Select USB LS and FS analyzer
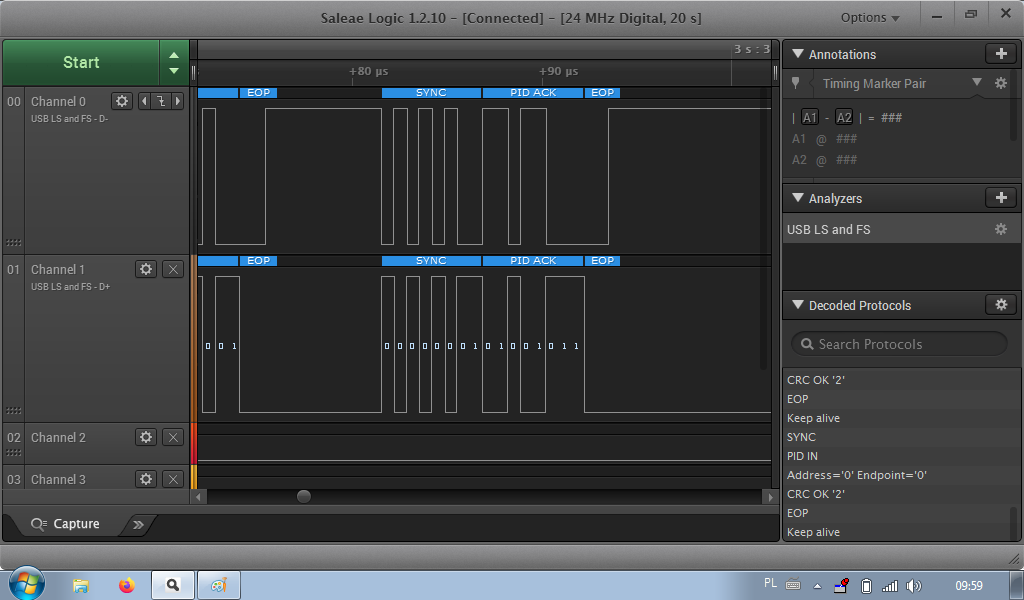 pyautogui.click(x=901, y=229)
